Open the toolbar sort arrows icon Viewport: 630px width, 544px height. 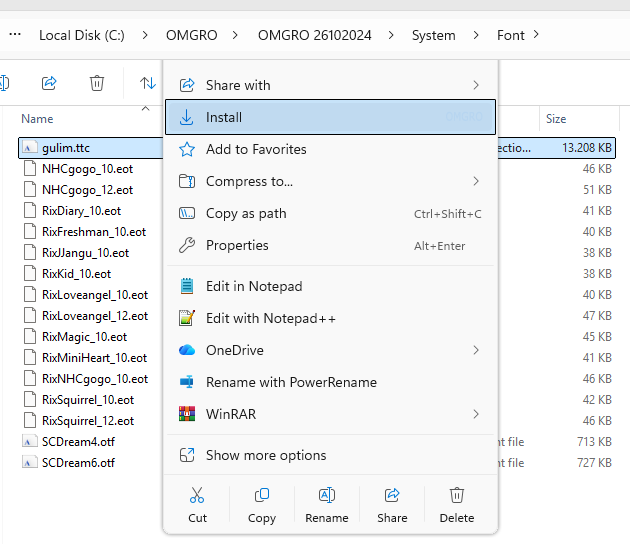coord(147,83)
